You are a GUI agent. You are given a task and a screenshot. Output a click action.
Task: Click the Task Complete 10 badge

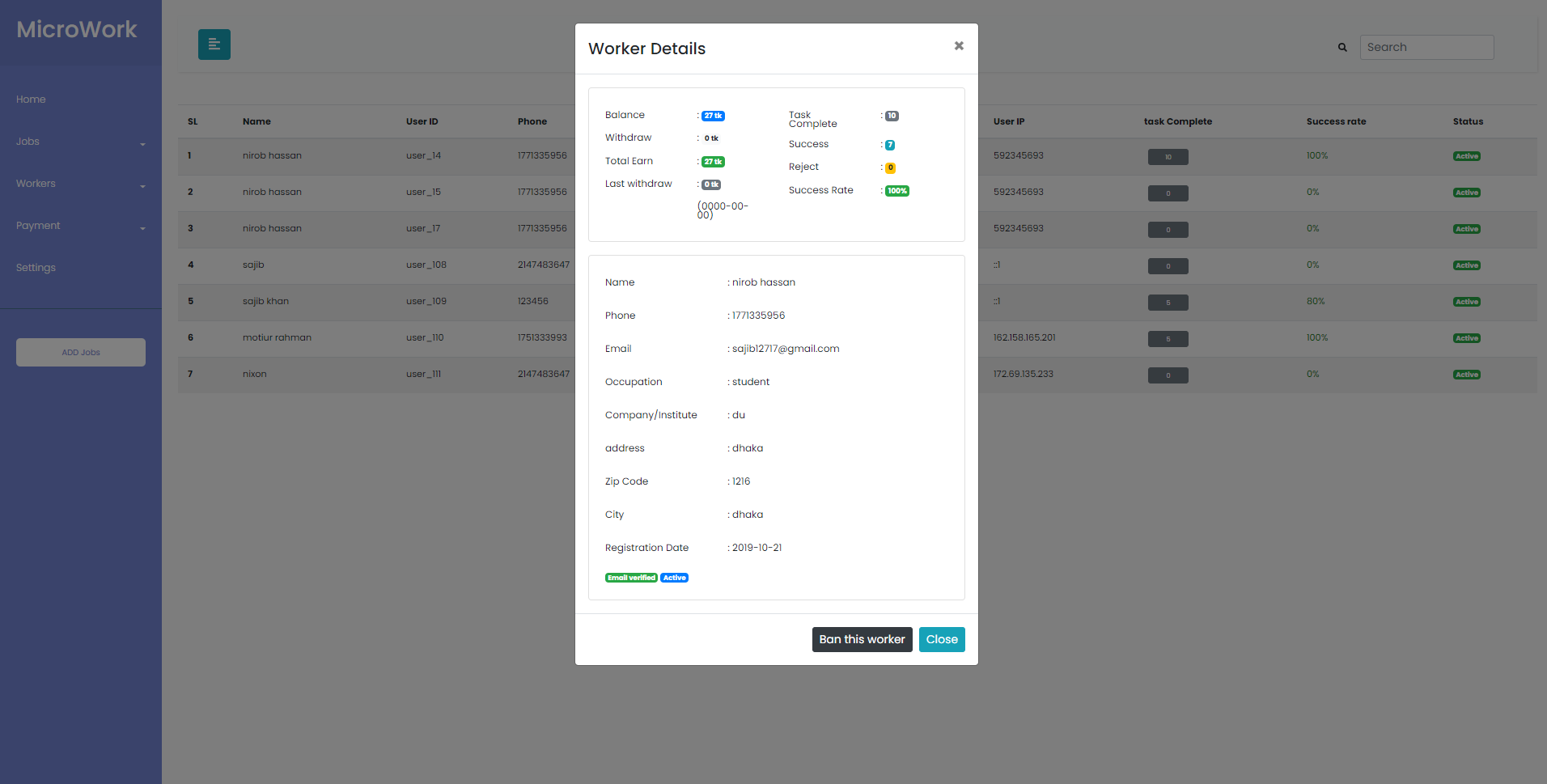[892, 116]
